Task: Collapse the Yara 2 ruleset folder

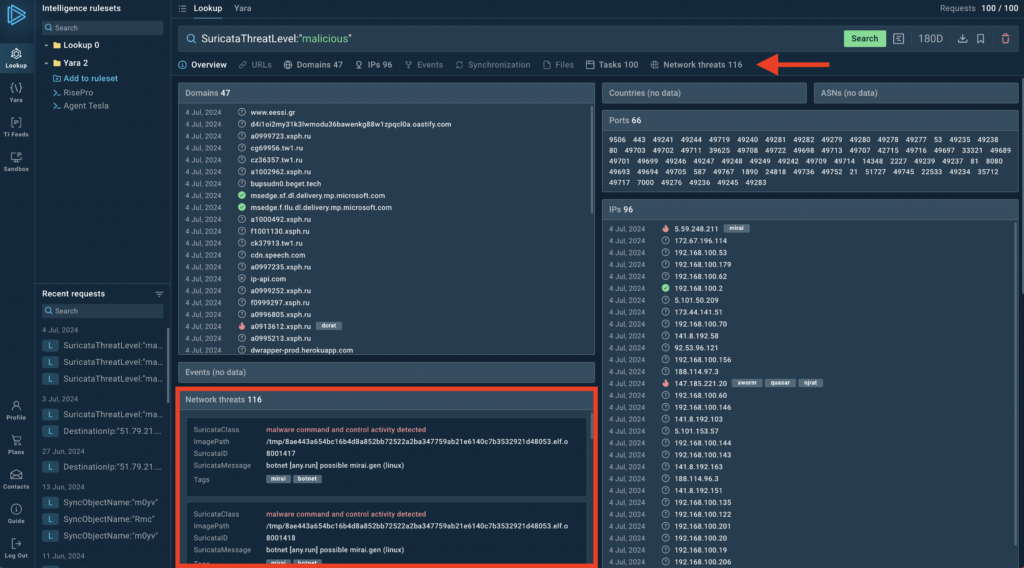Action: pyautogui.click(x=46, y=63)
